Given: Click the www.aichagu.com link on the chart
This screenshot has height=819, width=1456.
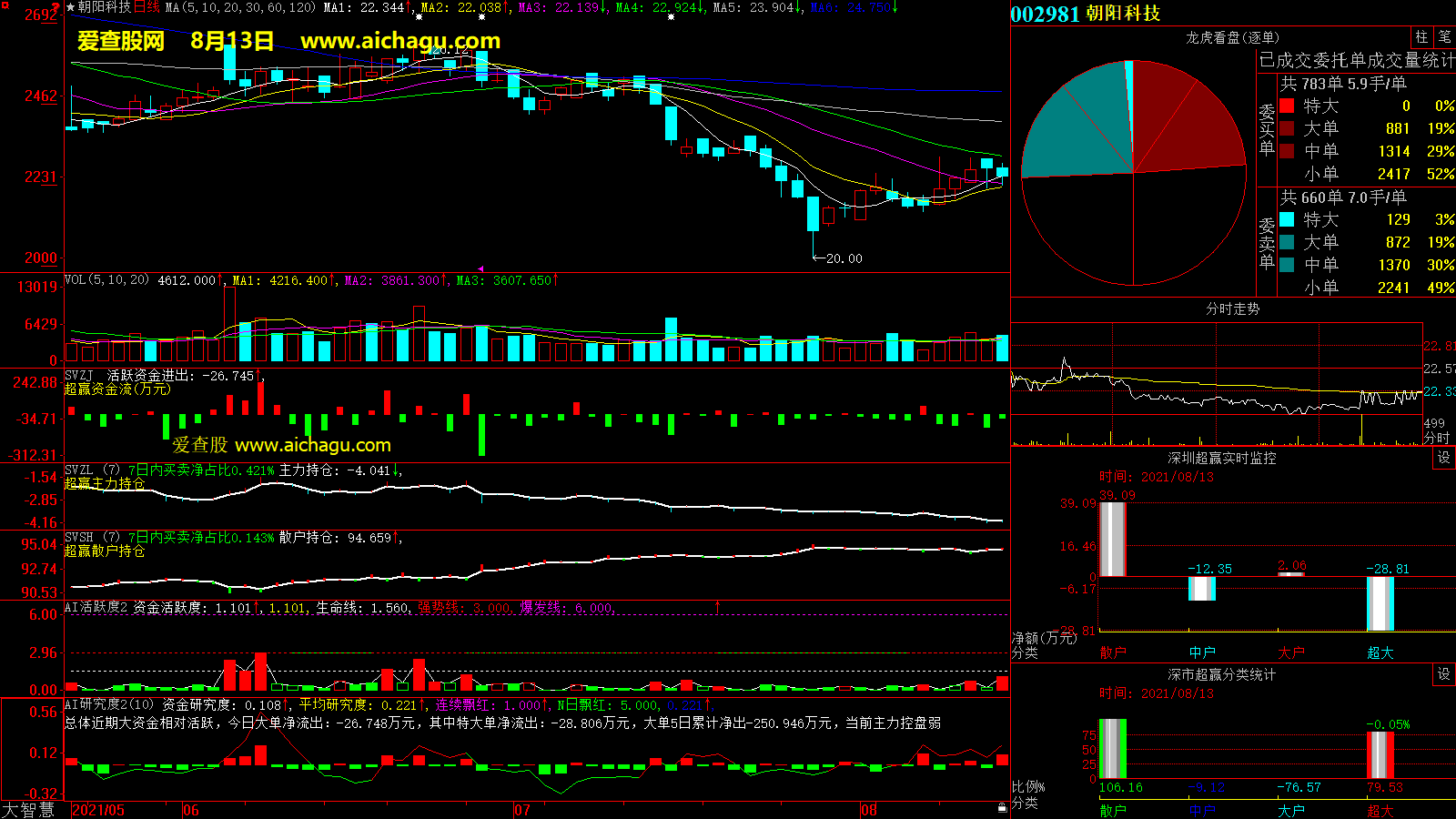Looking at the screenshot, I should (400, 41).
